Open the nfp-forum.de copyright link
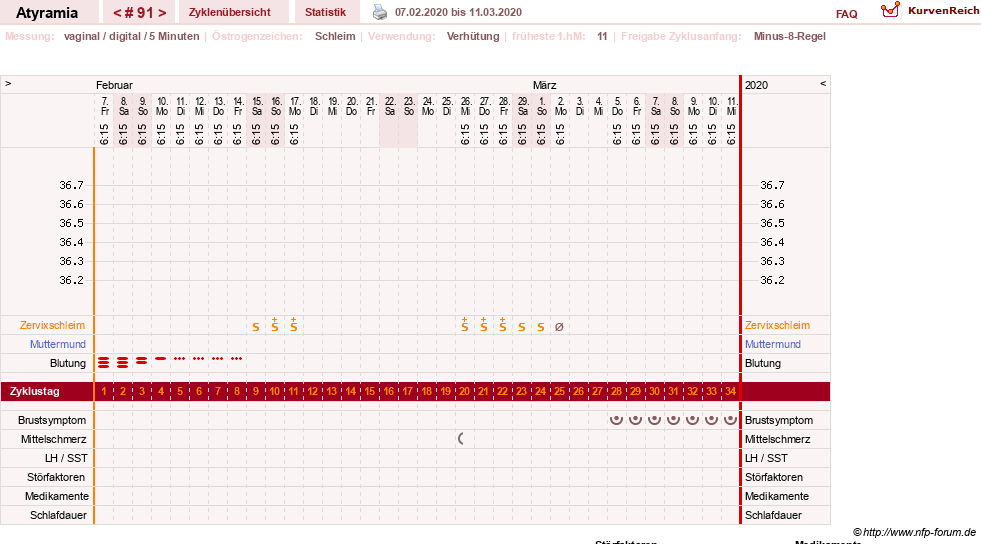This screenshot has height=544, width=981. click(914, 532)
